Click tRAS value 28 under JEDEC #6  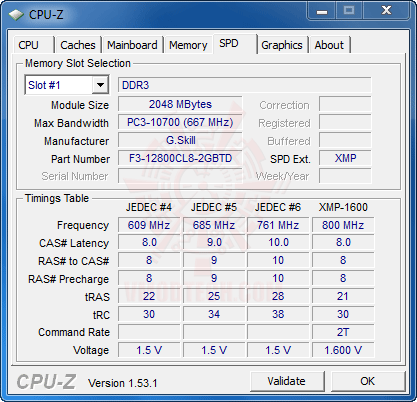[278, 296]
